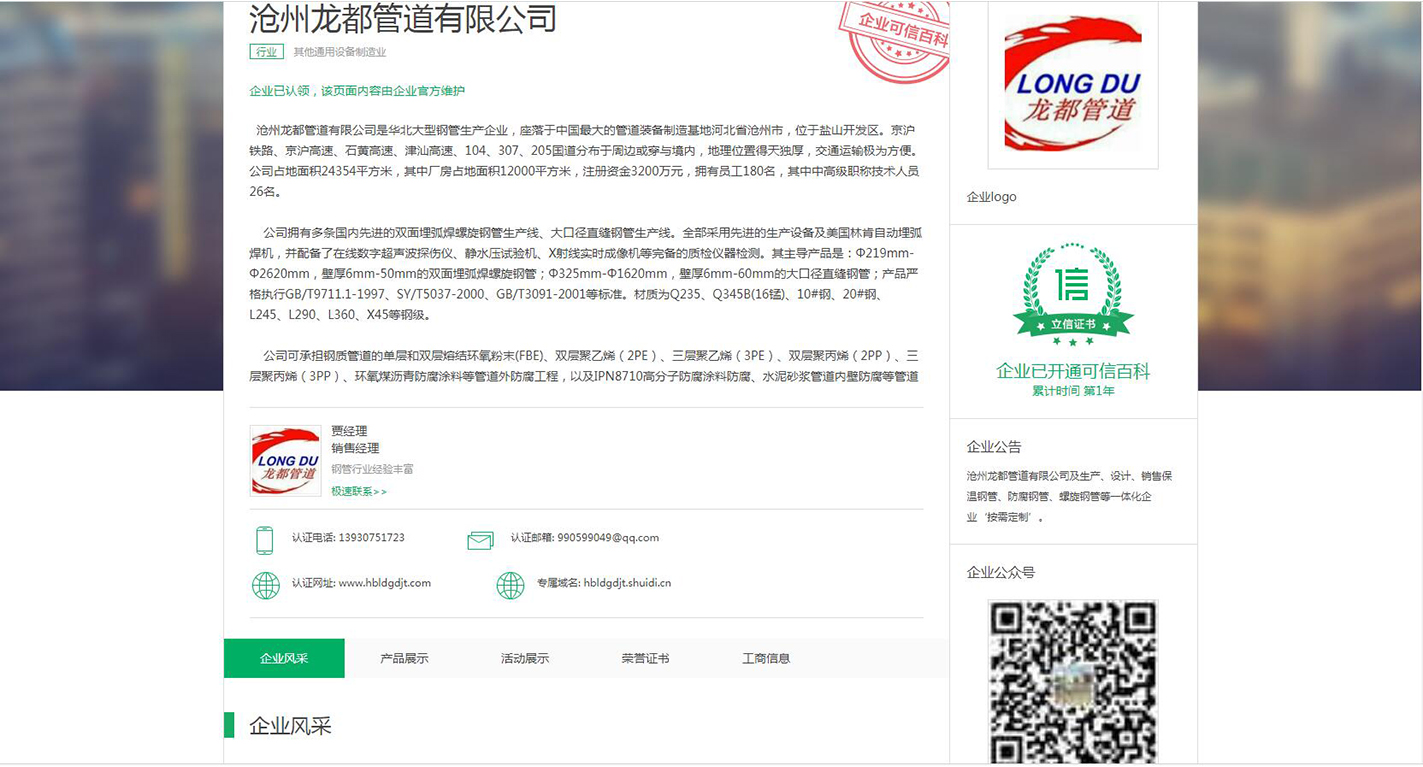
Task: Click the 企业公众号 QR code
Action: coord(1073,682)
